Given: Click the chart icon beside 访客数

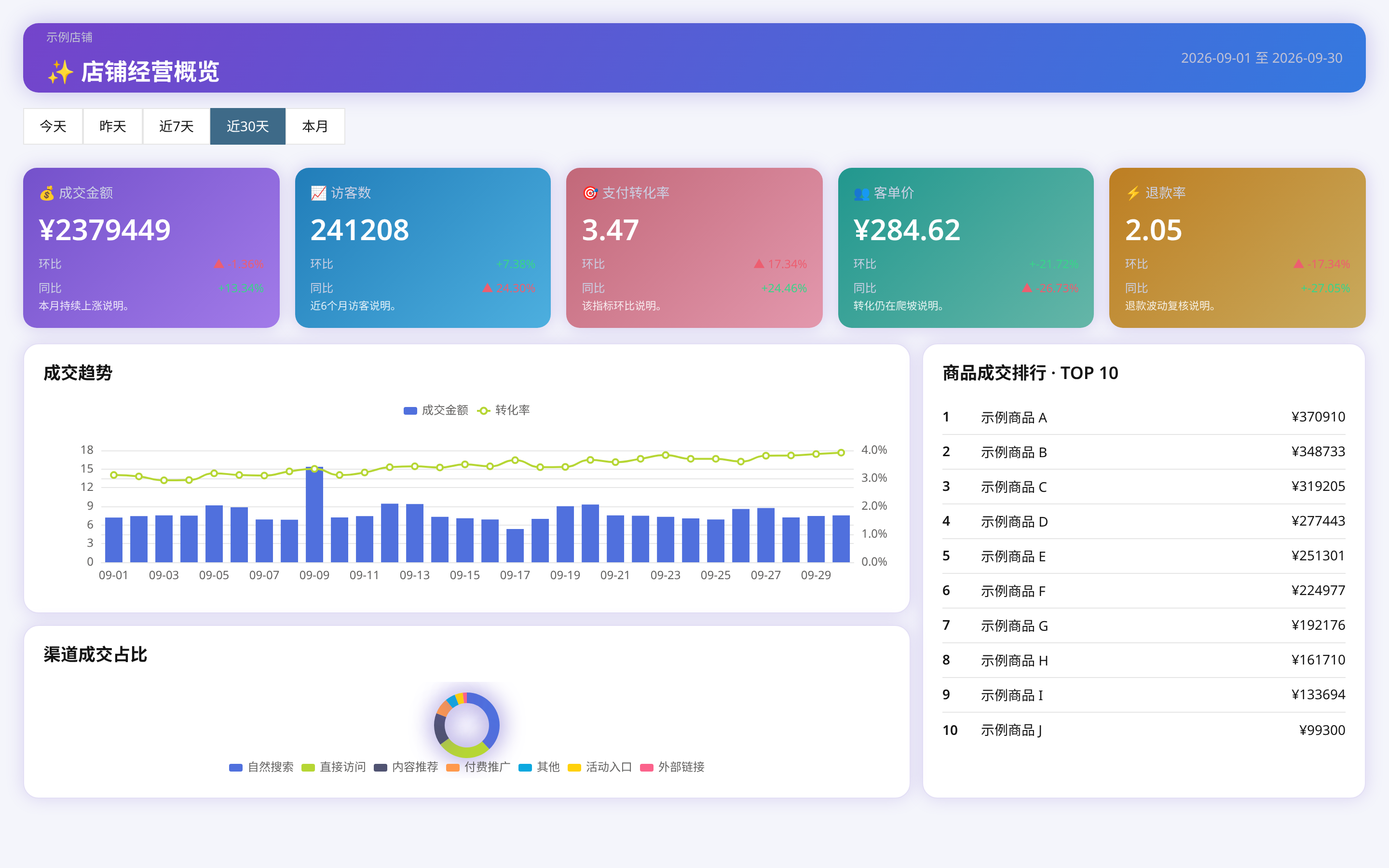Looking at the screenshot, I should (318, 193).
